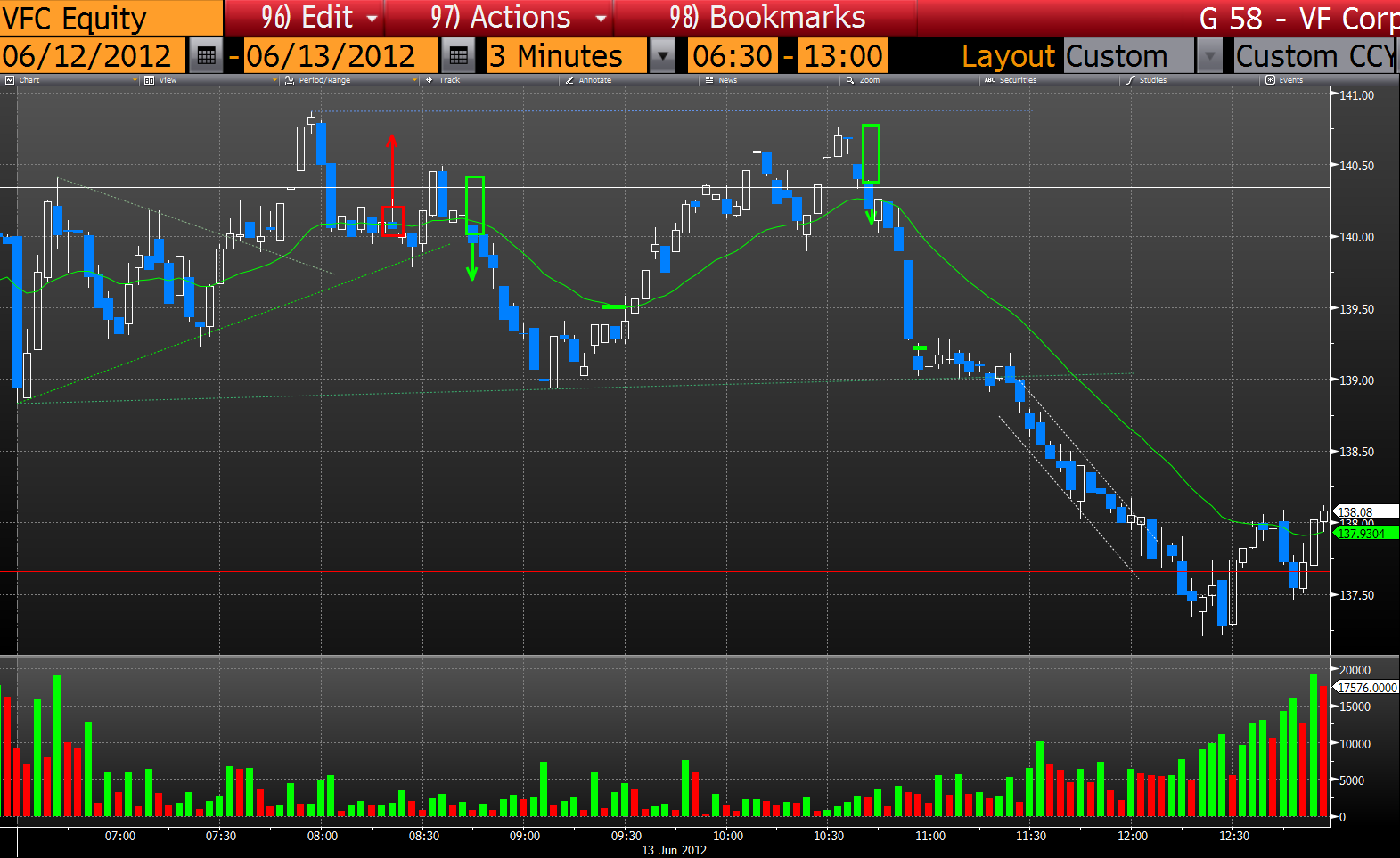Expand the Period/Range dropdown arrow
This screenshot has width=1400, height=858.
coord(414,80)
